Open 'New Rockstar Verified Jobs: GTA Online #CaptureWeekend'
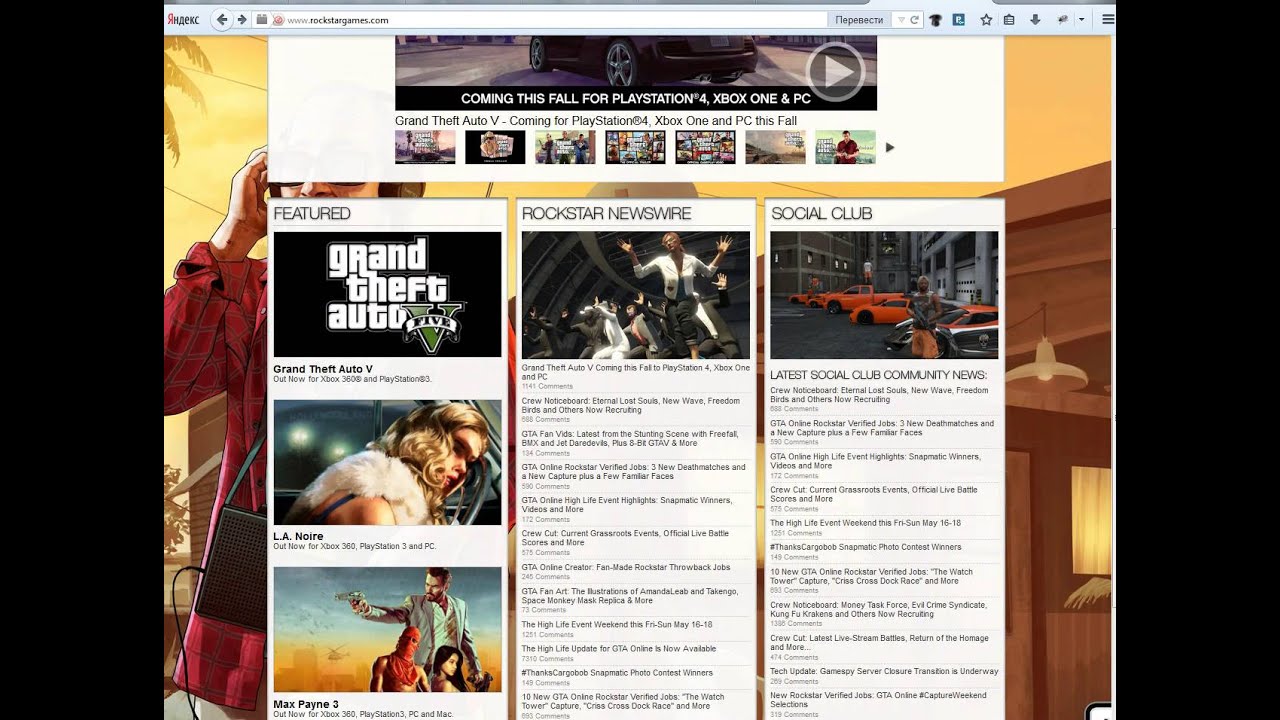Screen dimensions: 1280x720 (878, 699)
